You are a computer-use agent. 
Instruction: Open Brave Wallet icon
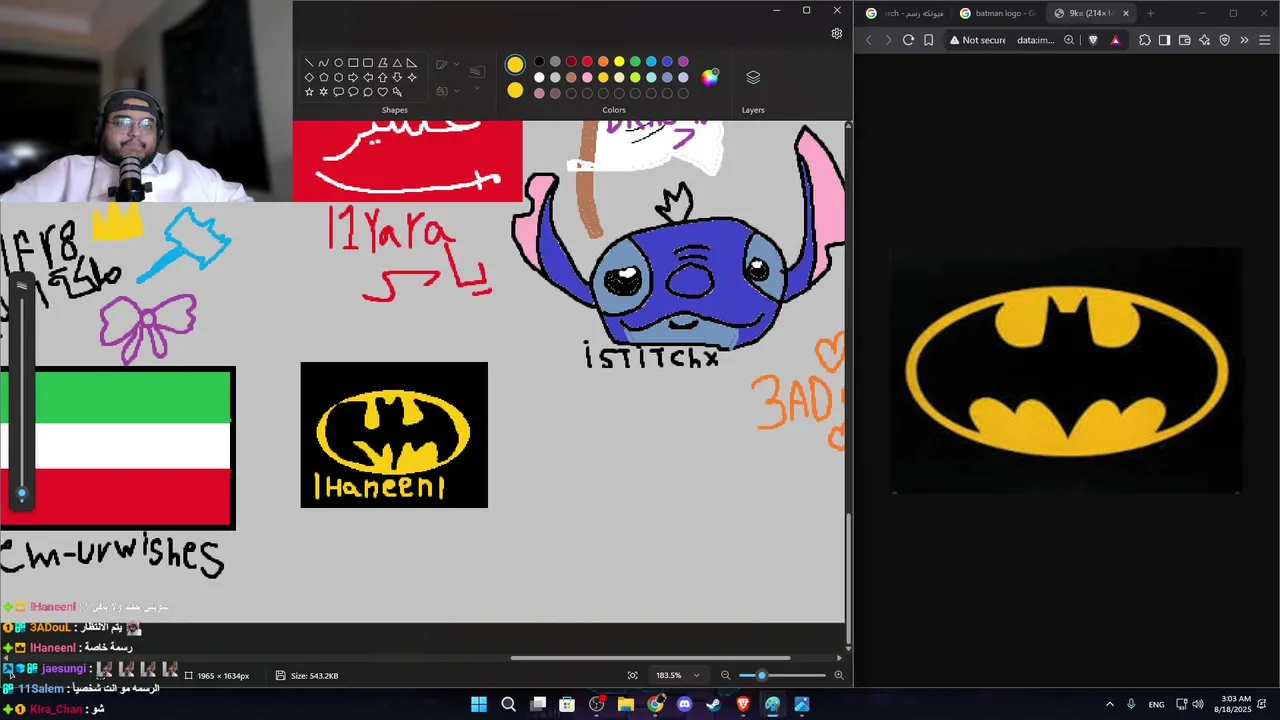point(1185,40)
